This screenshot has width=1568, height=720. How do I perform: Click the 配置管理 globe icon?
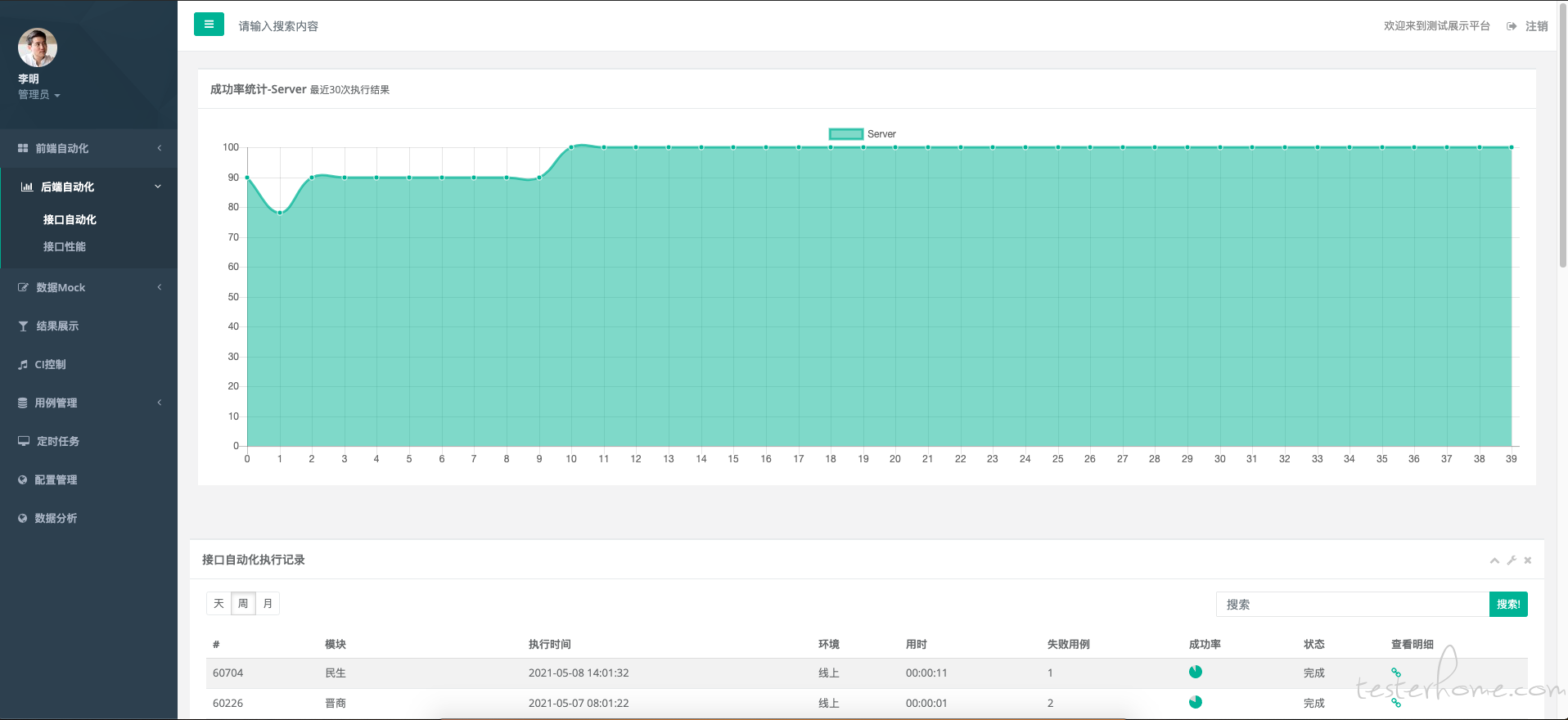pos(23,479)
